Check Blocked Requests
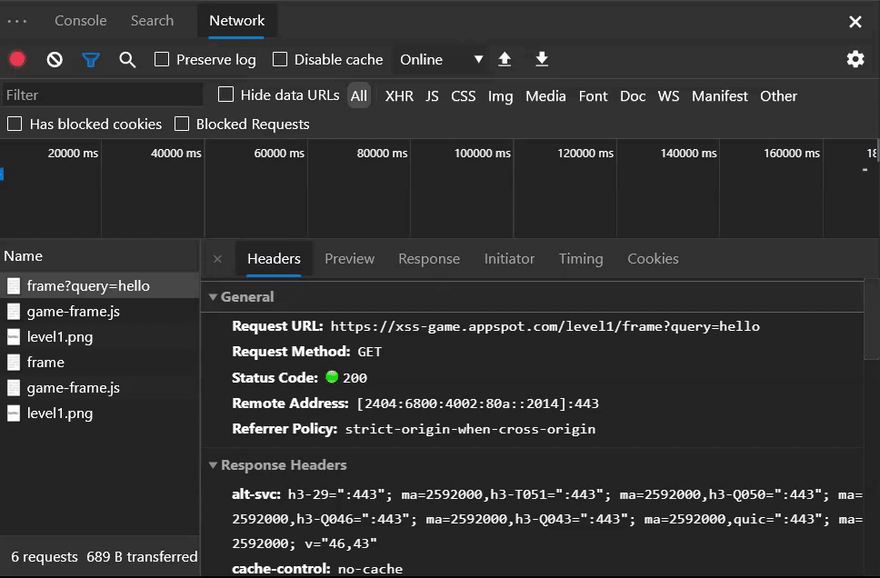This screenshot has width=880, height=578. tap(181, 123)
